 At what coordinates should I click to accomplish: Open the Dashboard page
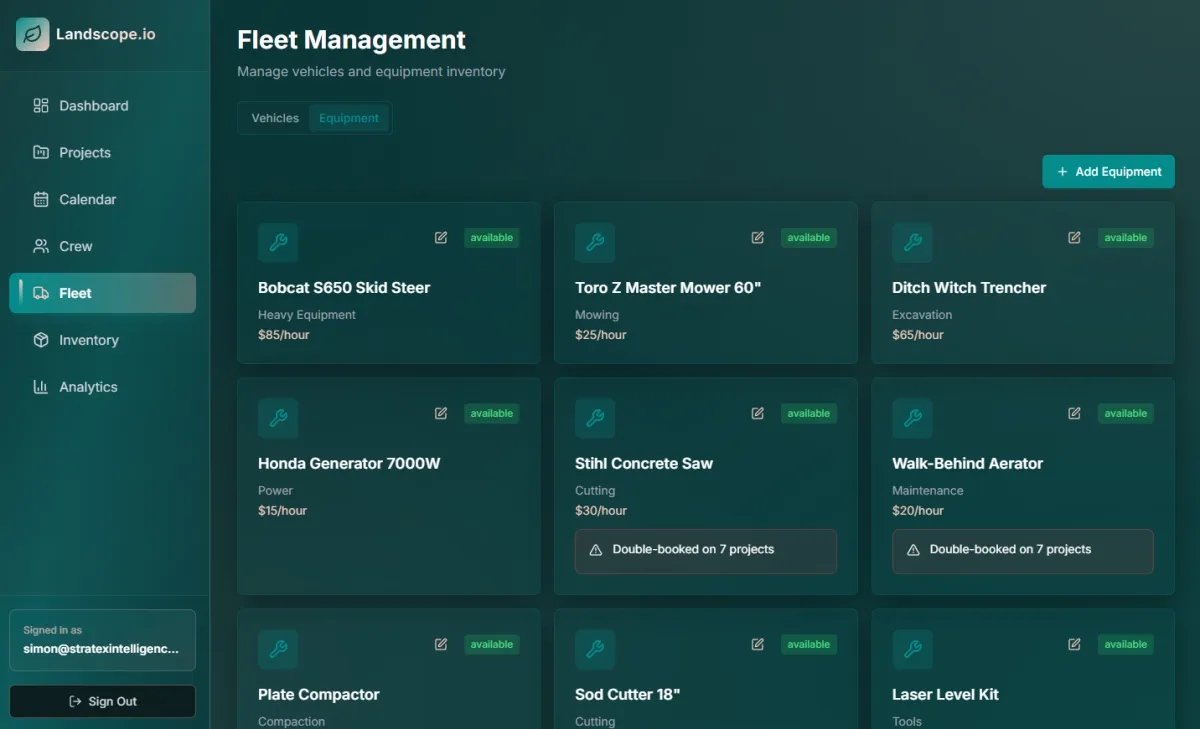click(x=93, y=106)
